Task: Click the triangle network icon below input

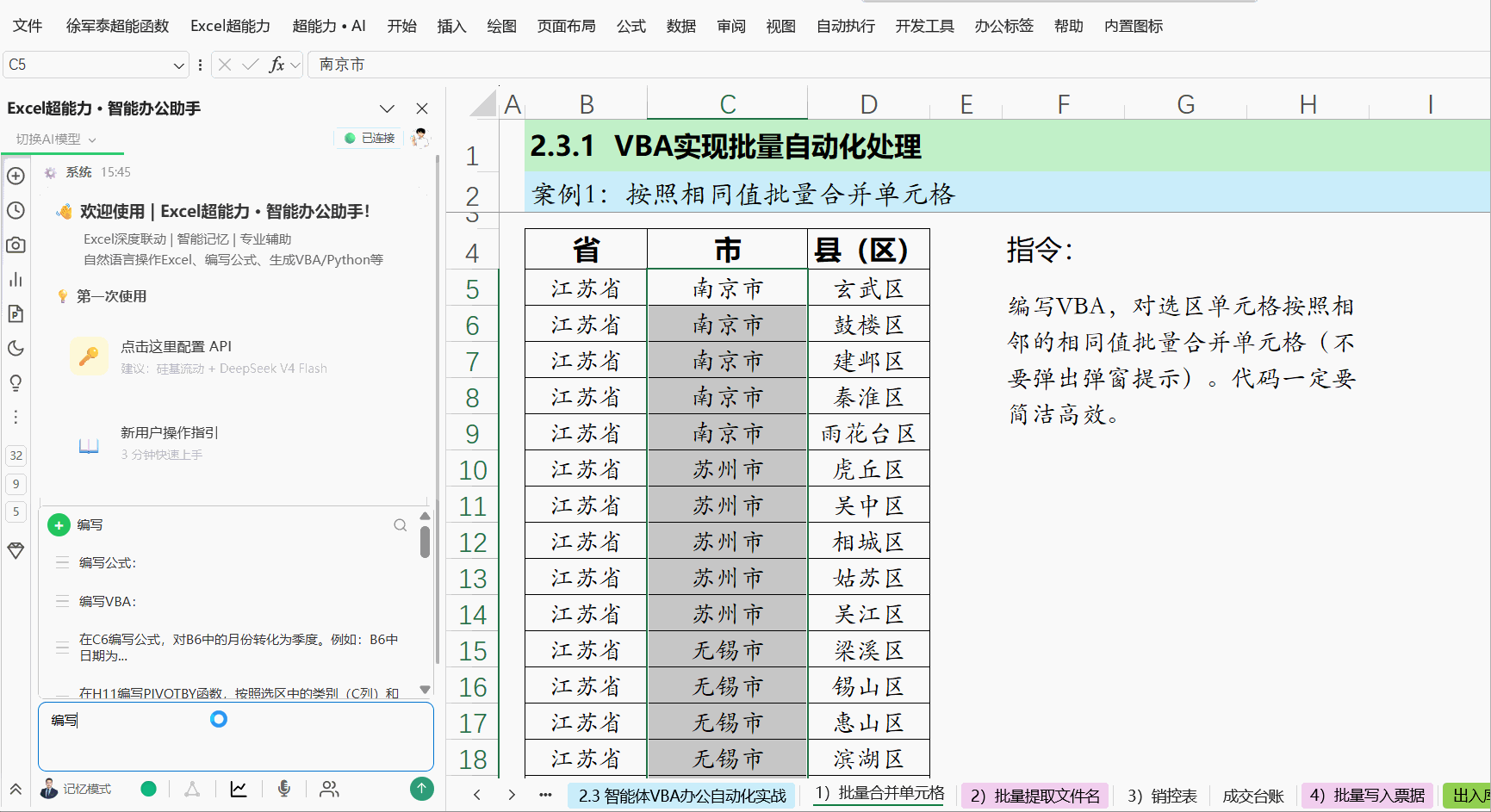Action: tap(192, 789)
